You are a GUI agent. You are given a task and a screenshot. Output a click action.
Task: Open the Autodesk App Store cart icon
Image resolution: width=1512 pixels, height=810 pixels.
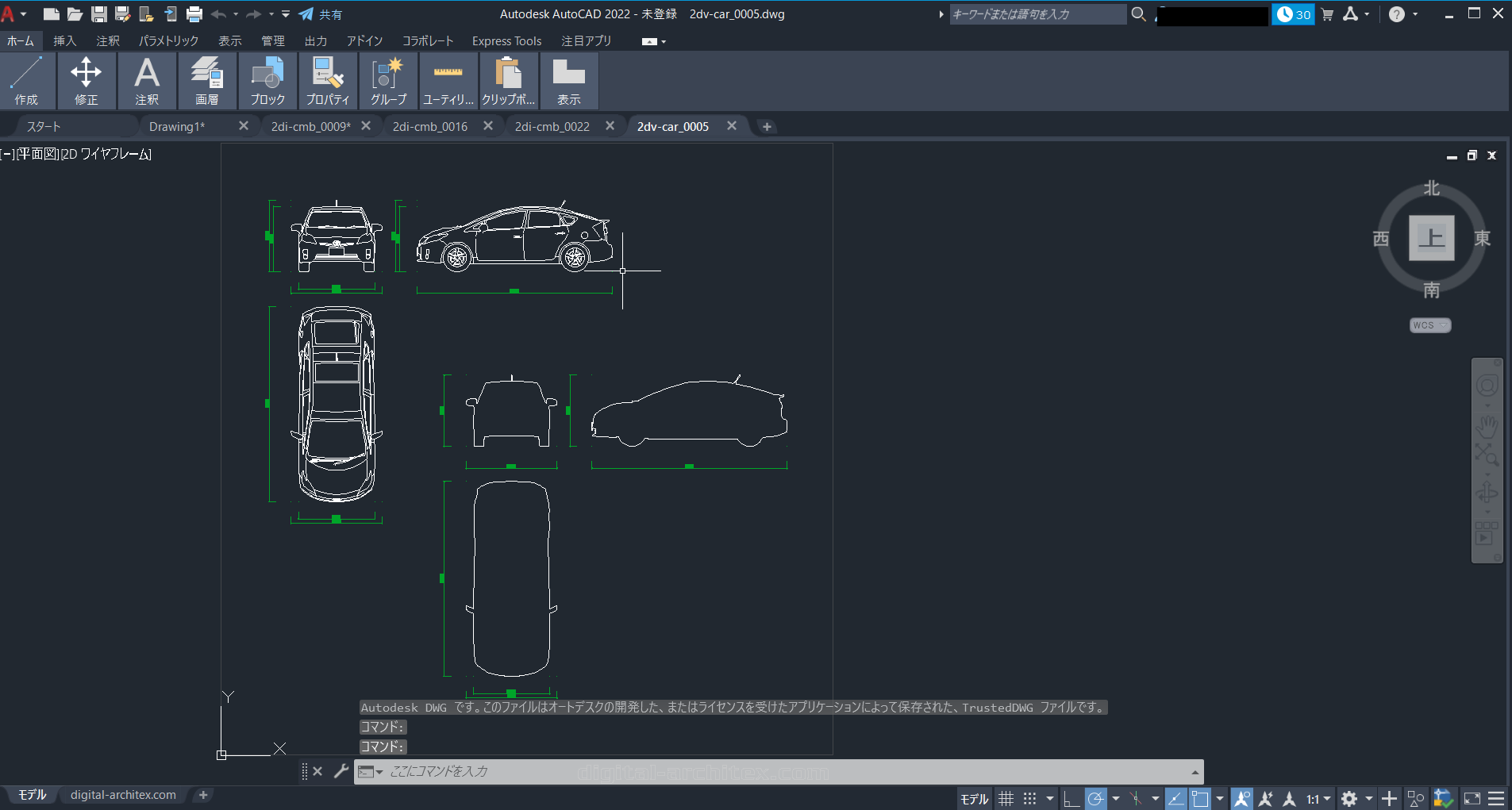coord(1327,14)
